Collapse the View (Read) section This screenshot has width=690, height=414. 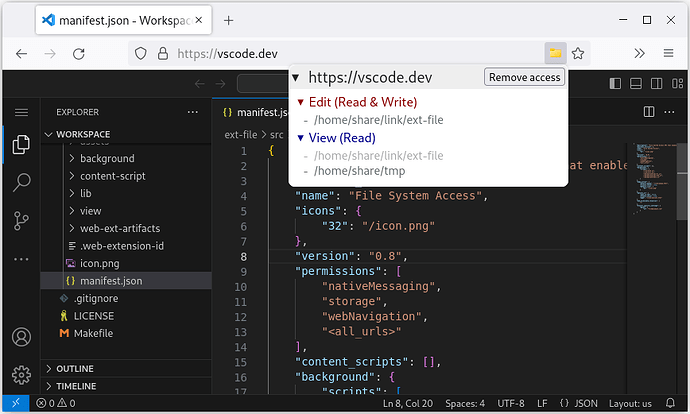300,138
